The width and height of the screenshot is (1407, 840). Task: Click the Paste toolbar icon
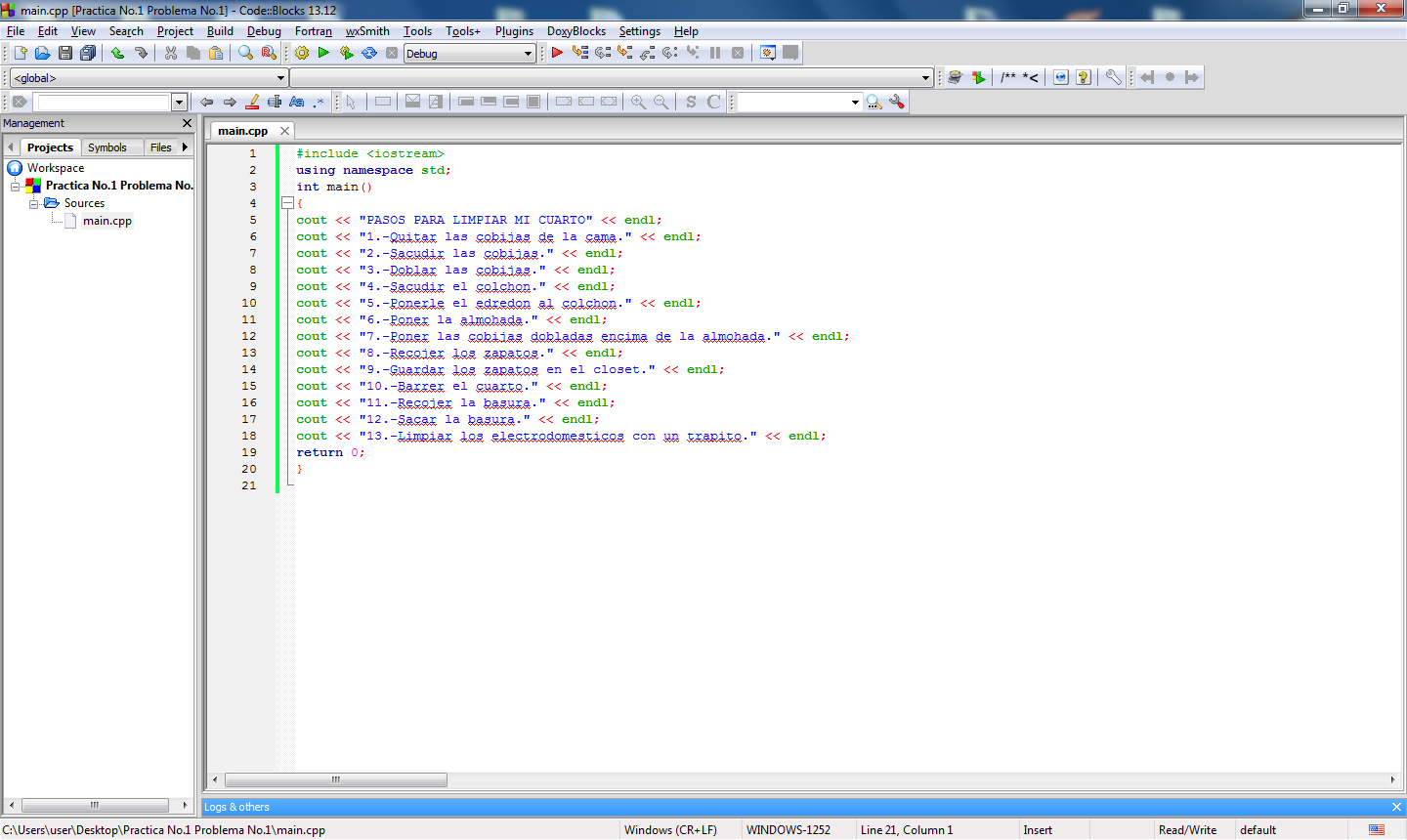(216, 53)
